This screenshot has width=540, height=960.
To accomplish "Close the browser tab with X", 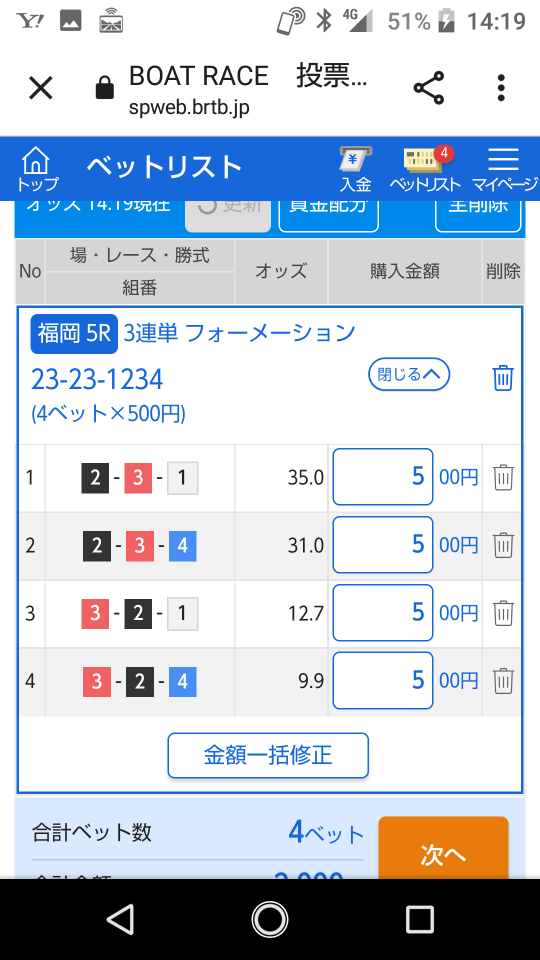I will [x=41, y=89].
